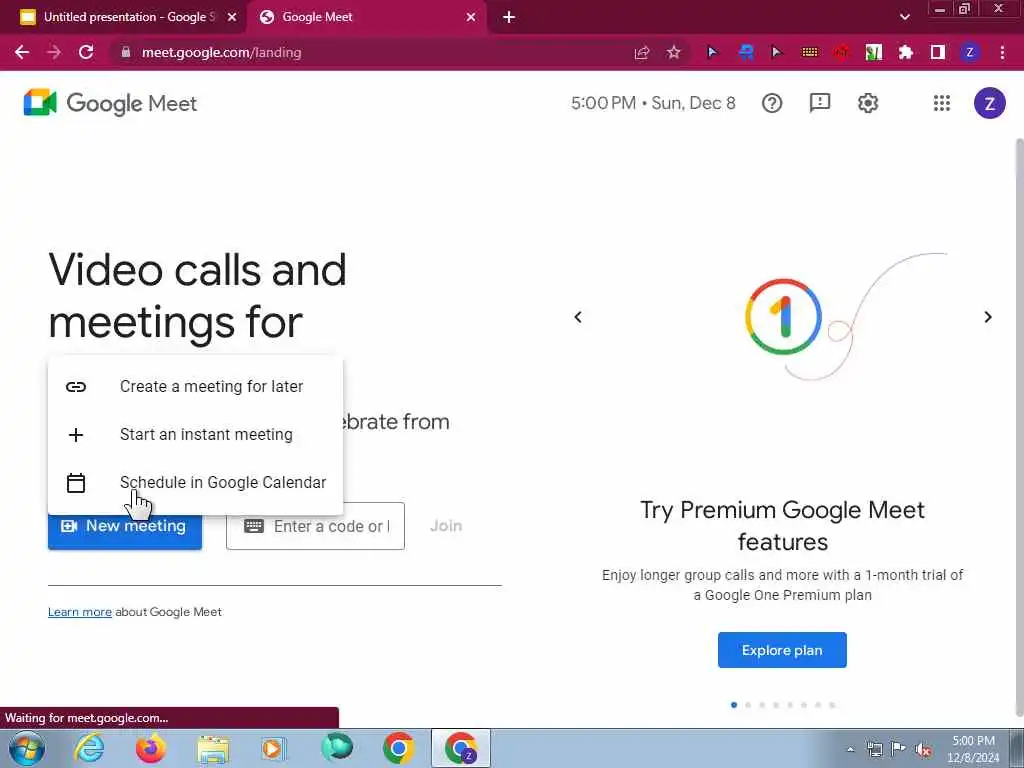Show previous carousel slide arrow

(577, 317)
